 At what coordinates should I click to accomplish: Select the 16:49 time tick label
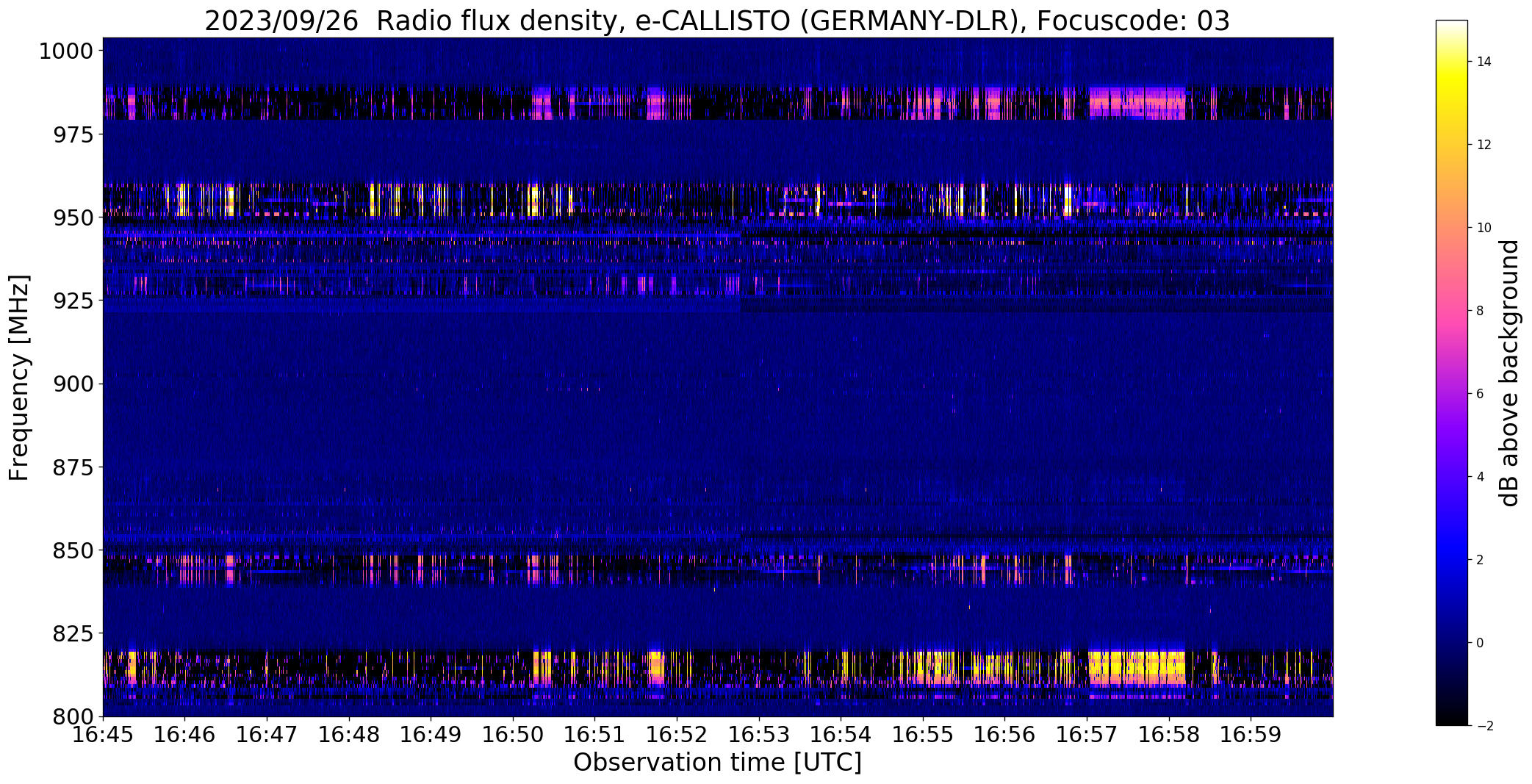click(x=431, y=734)
